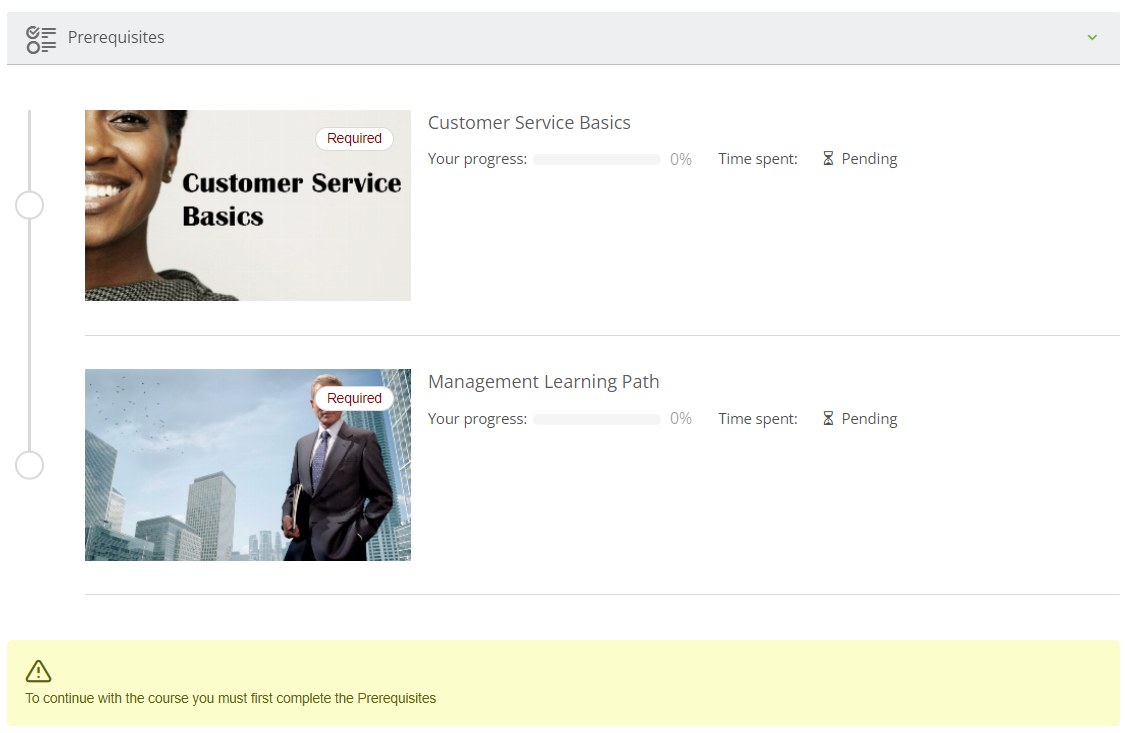Open the Management Learning Path thumbnail
This screenshot has height=733, width=1125.
(x=248, y=465)
